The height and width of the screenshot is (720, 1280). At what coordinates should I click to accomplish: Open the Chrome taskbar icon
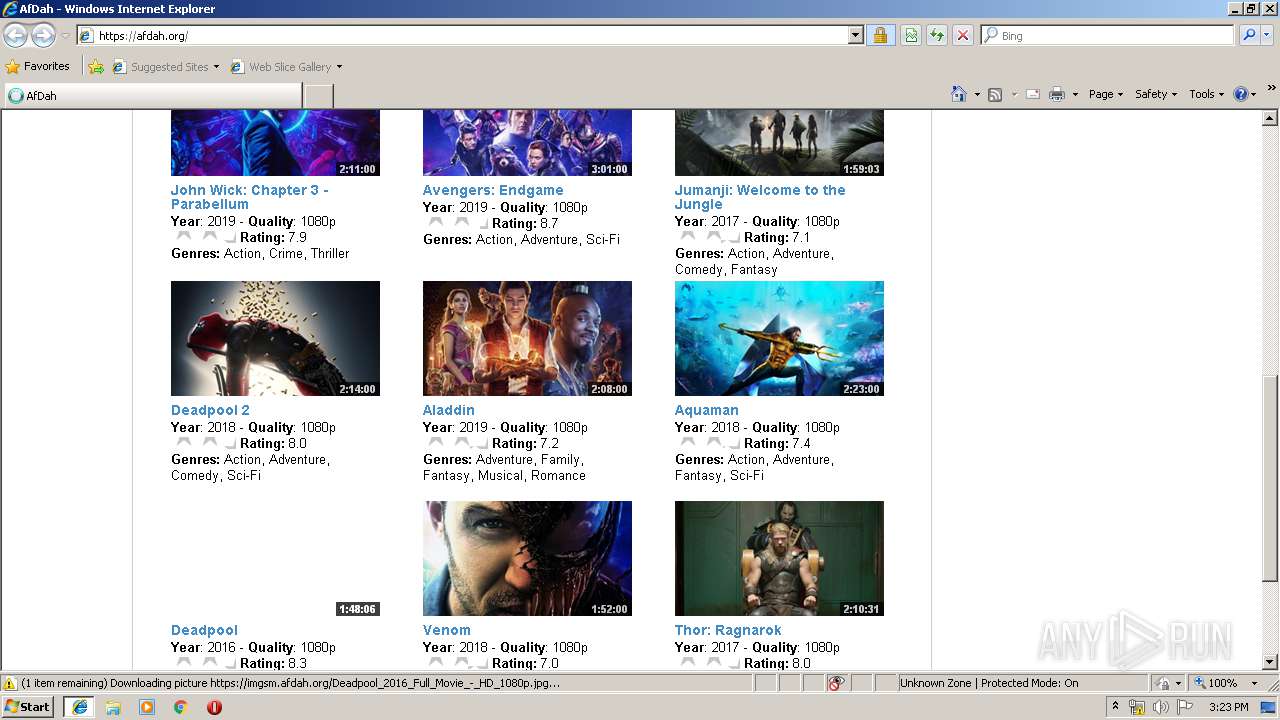click(181, 707)
